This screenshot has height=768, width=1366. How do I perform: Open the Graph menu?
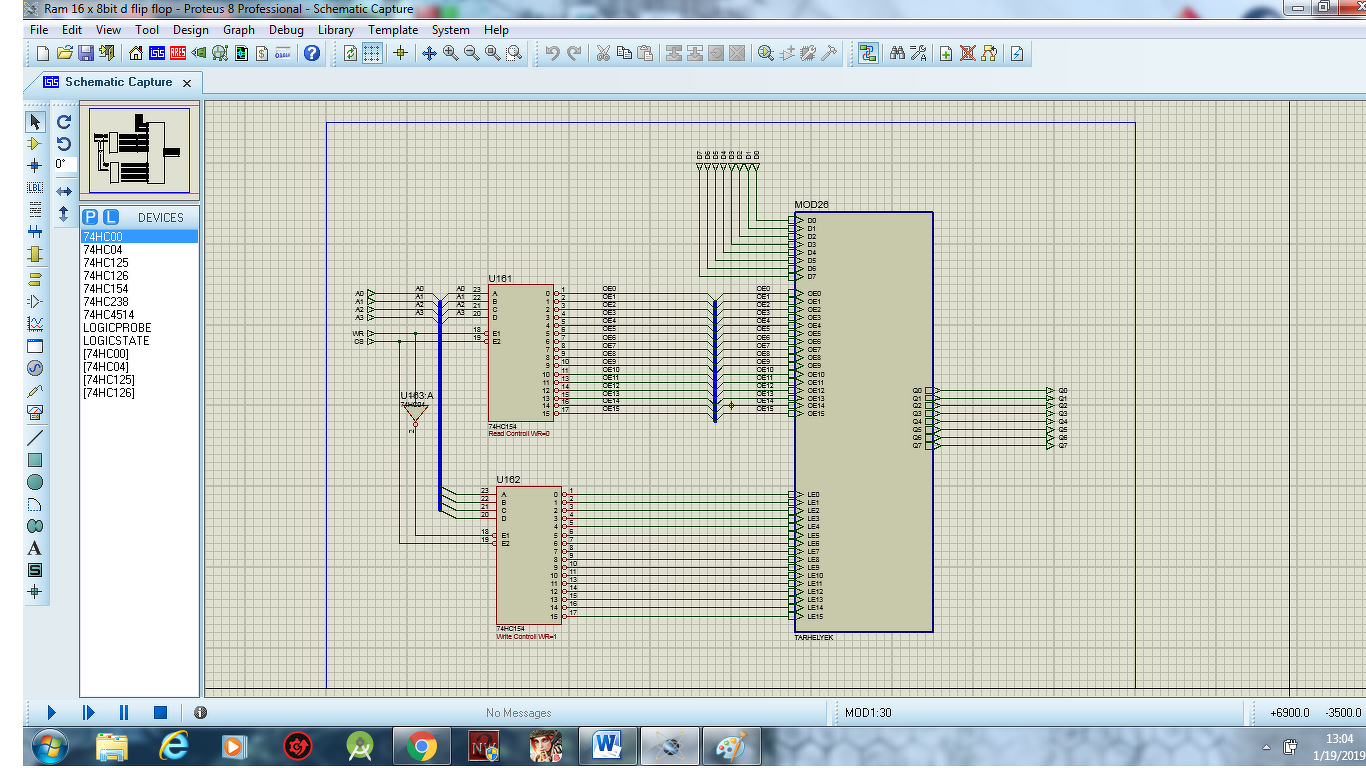pos(238,30)
